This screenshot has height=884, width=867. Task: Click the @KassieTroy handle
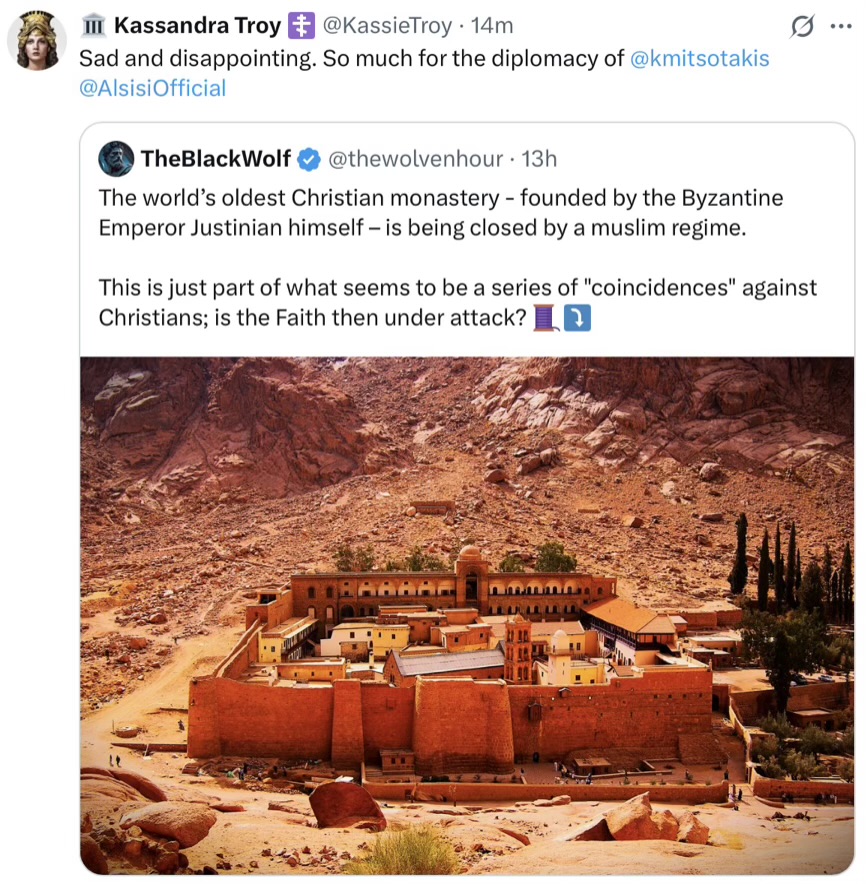[387, 26]
